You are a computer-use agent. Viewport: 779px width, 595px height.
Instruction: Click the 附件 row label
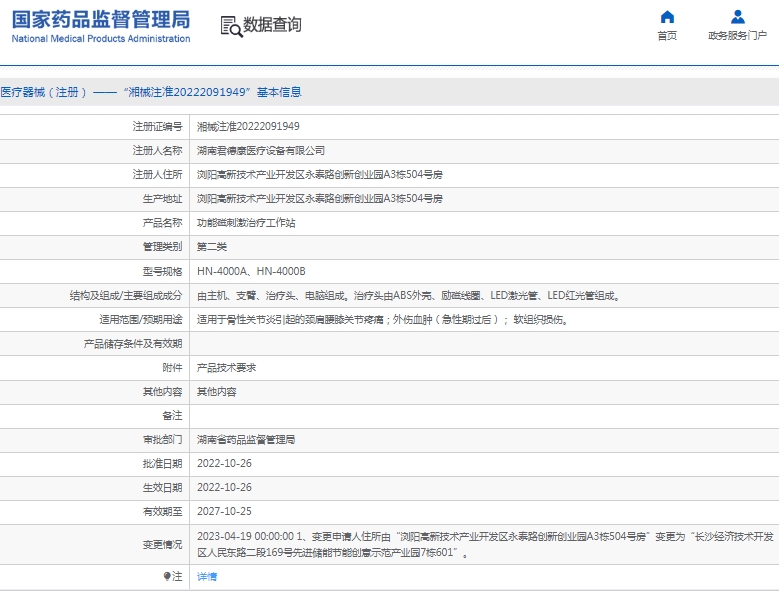(x=172, y=368)
